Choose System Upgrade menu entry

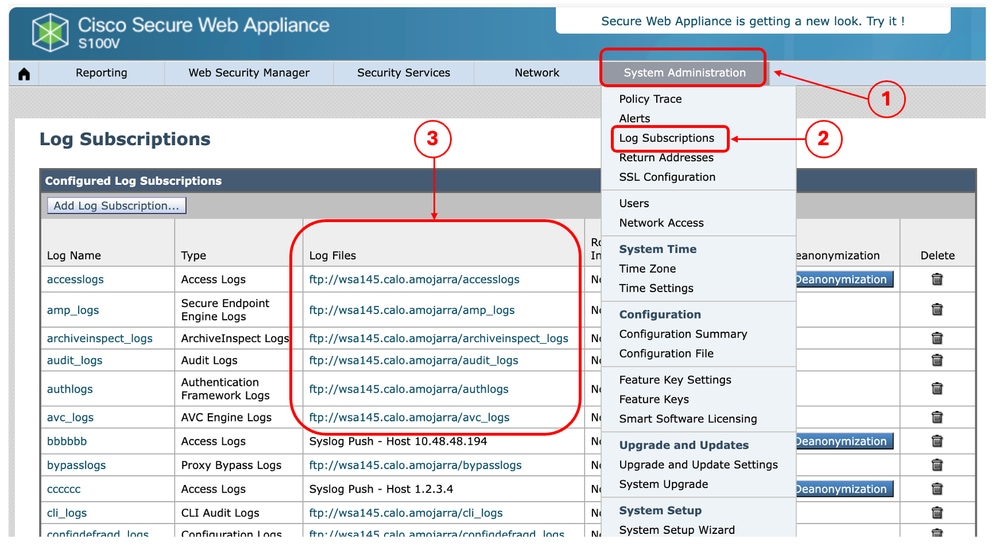point(663,484)
